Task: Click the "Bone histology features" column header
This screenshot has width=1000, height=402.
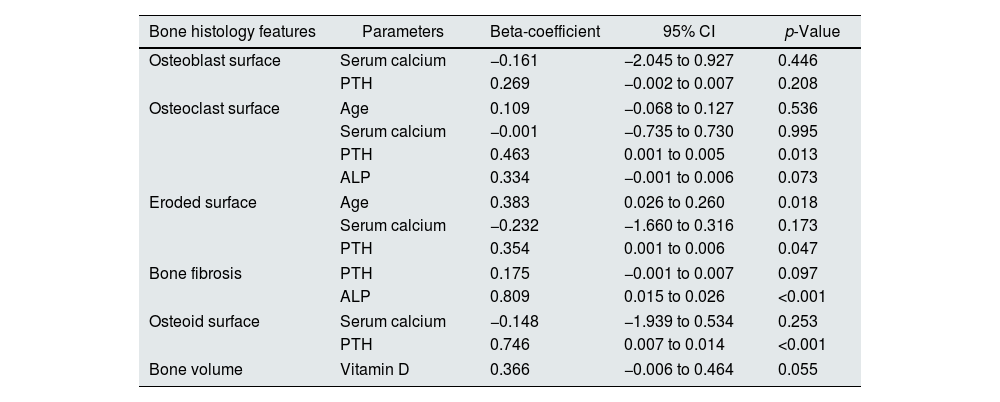Action: tap(232, 32)
